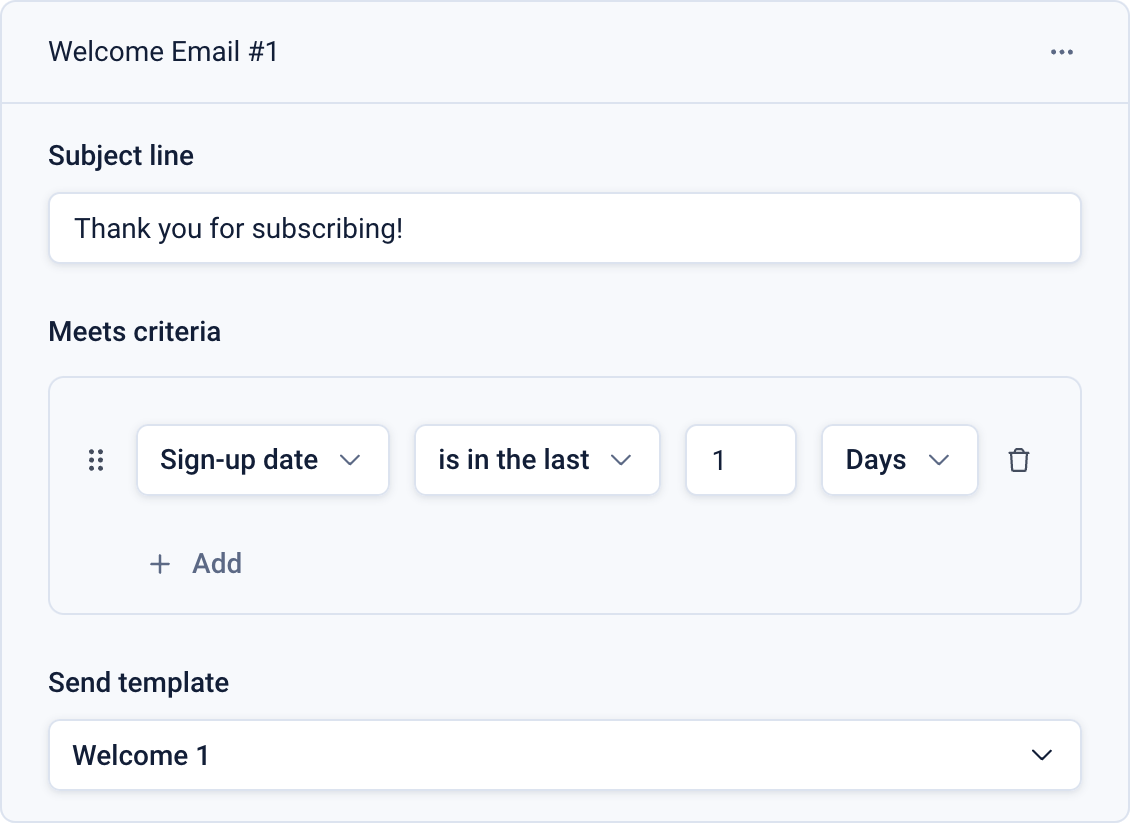The height and width of the screenshot is (826, 1134).
Task: Expand the "is in the last" condition dropdown
Action: click(x=537, y=460)
